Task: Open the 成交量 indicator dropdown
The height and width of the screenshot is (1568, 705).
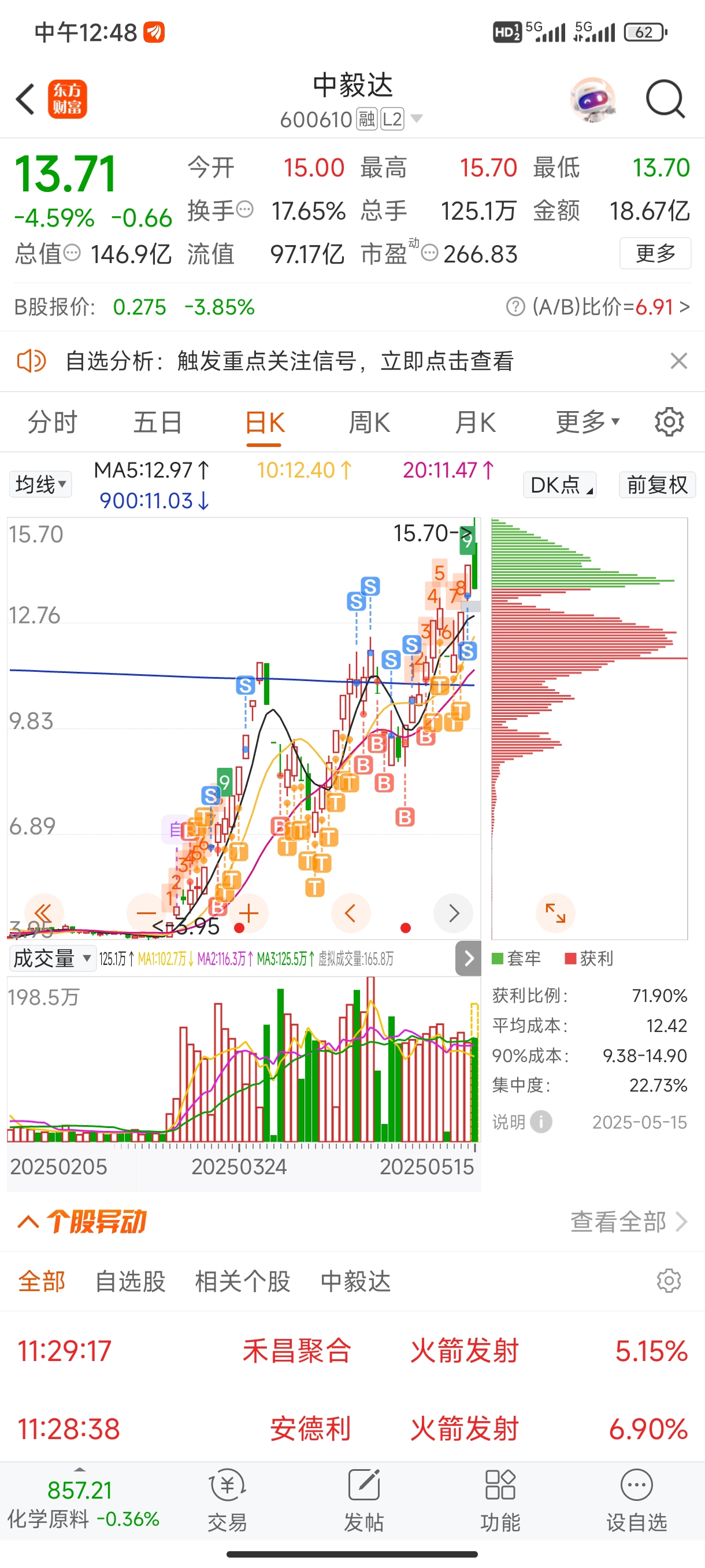Action: coord(53,959)
